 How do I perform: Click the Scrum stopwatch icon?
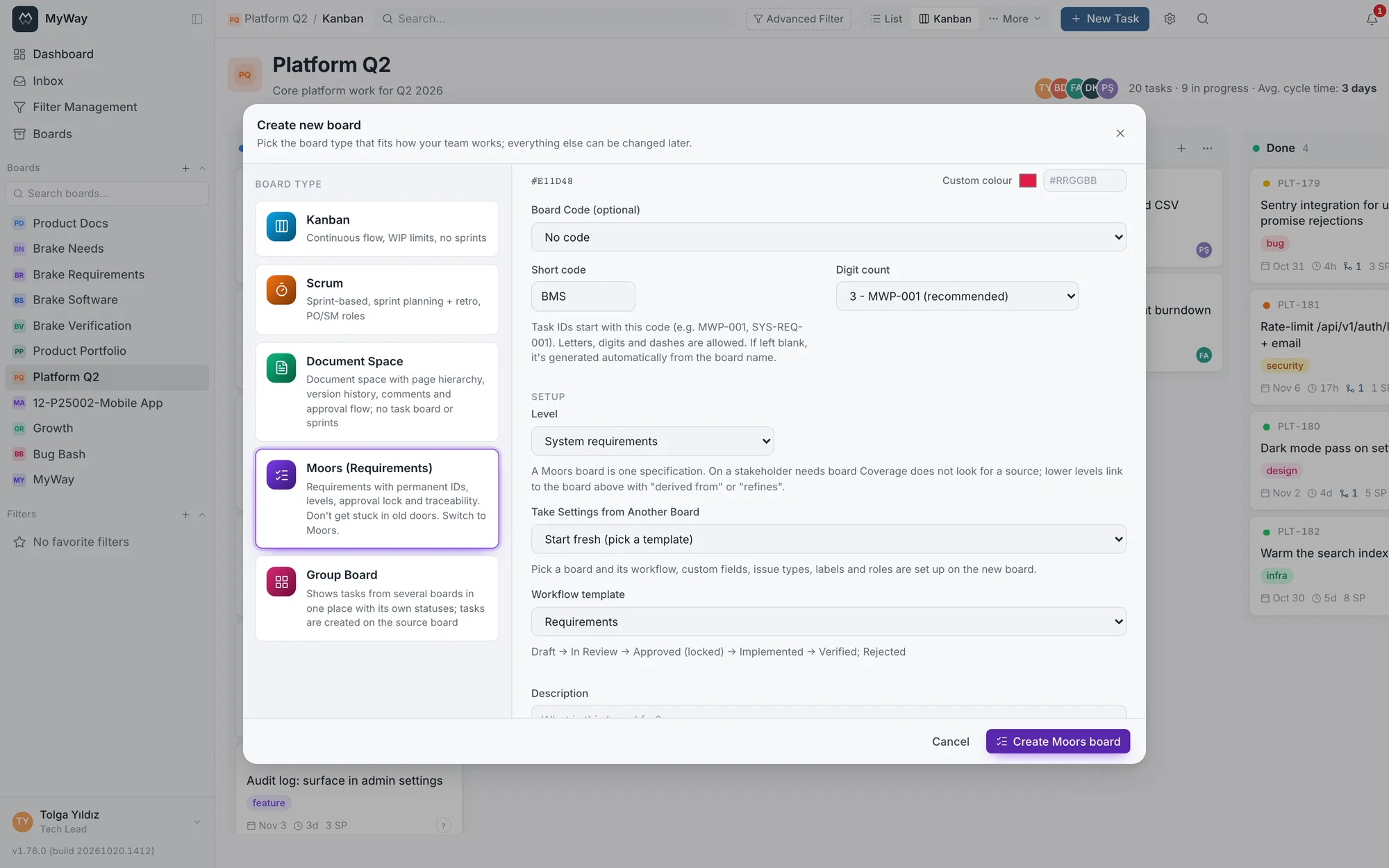point(281,290)
